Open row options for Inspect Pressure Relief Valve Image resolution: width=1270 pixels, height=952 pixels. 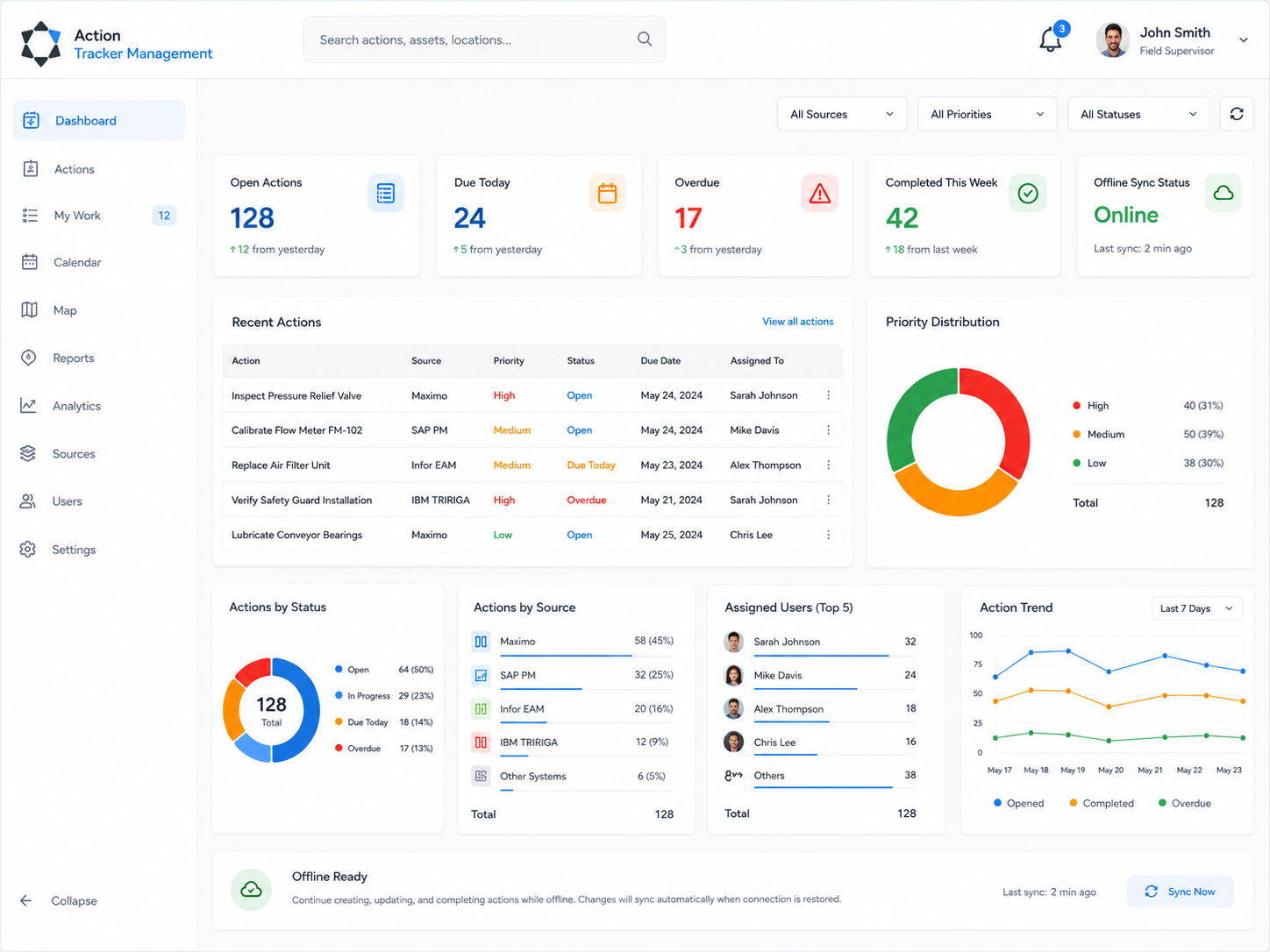pyautogui.click(x=828, y=395)
